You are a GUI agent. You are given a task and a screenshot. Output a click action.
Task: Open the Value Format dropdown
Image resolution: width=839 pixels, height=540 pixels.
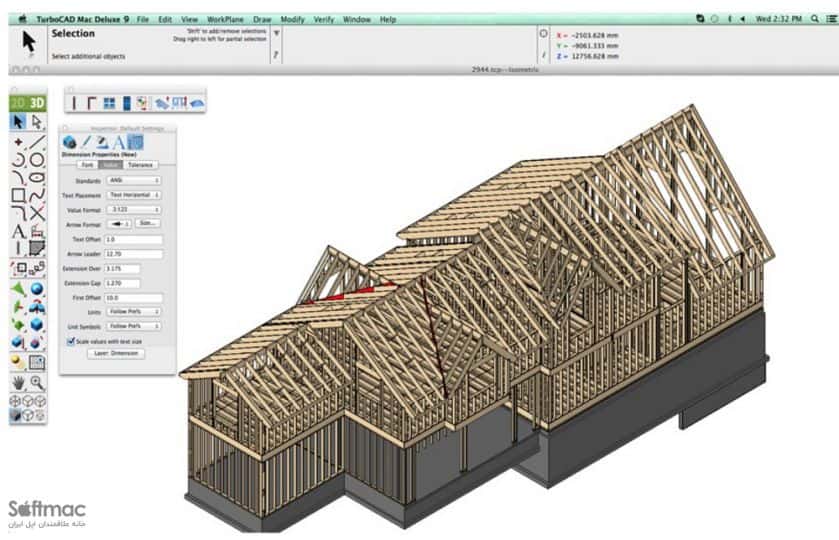click(x=134, y=210)
